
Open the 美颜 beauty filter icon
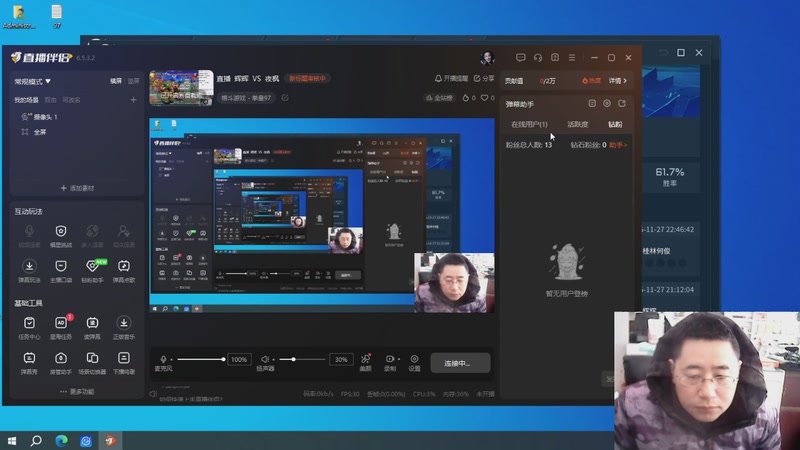click(366, 362)
